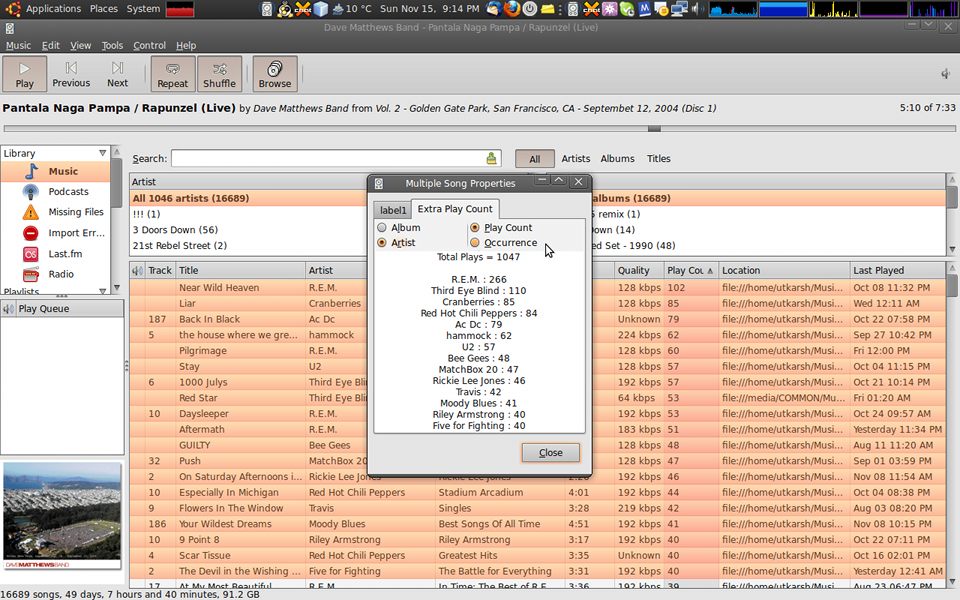Click the Dave Matthews Band album cover thumbnail
This screenshot has height=600, width=960.
pyautogui.click(x=62, y=516)
